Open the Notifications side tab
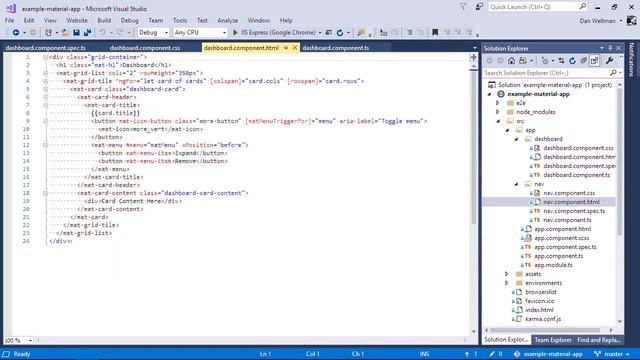The width and height of the screenshot is (640, 360). pyautogui.click(x=632, y=60)
